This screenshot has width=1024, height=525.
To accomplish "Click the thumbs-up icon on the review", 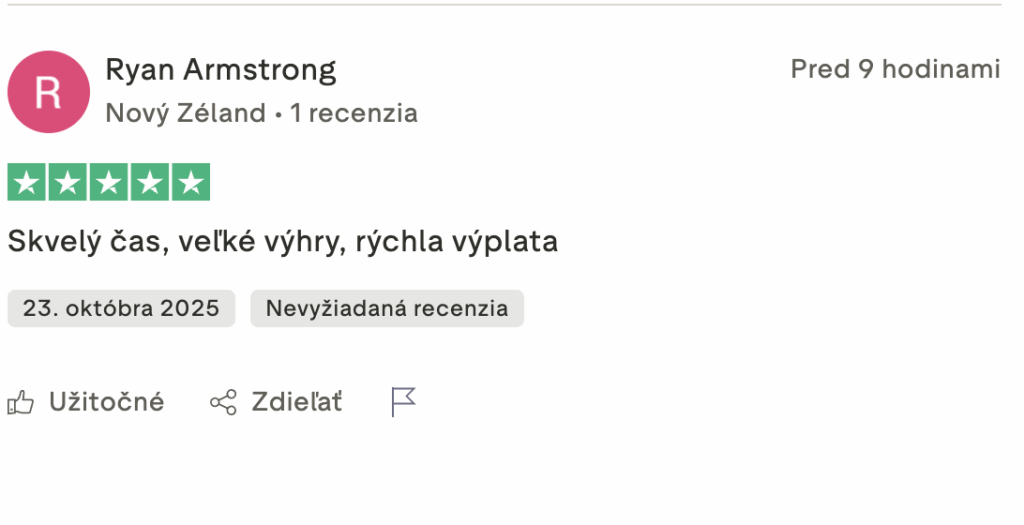I will tap(21, 403).
